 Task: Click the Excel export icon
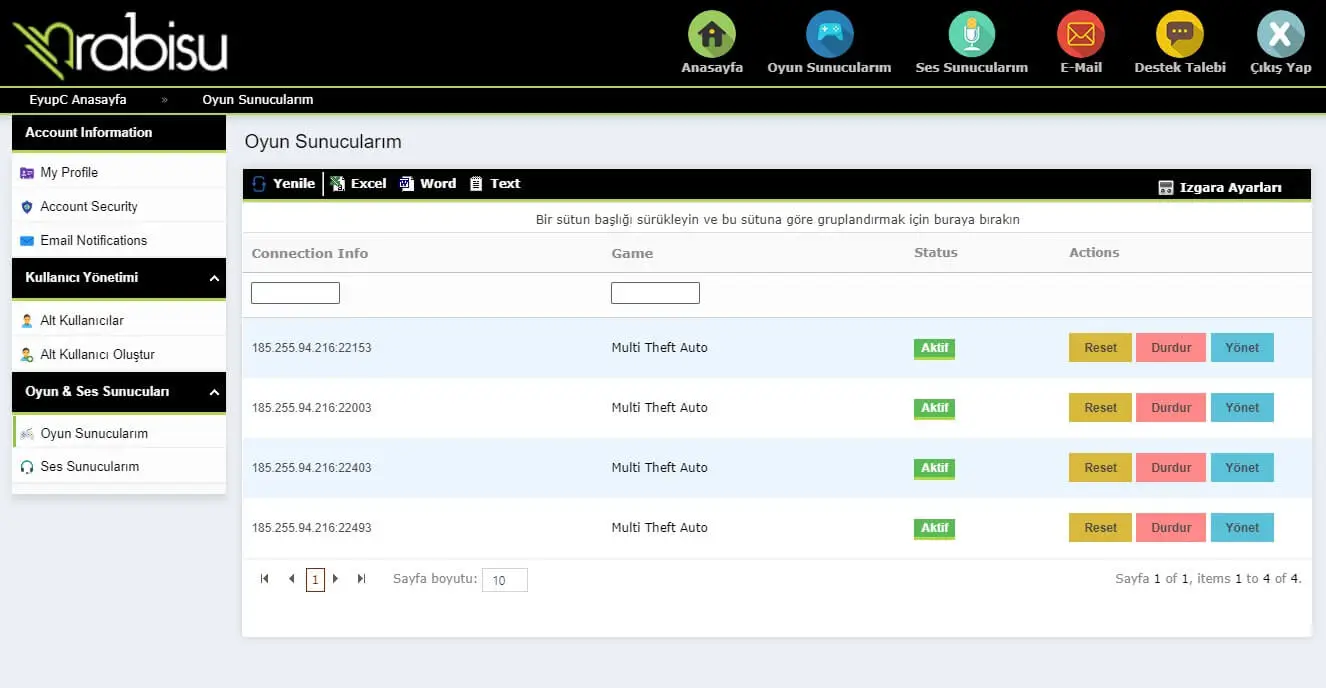[337, 184]
